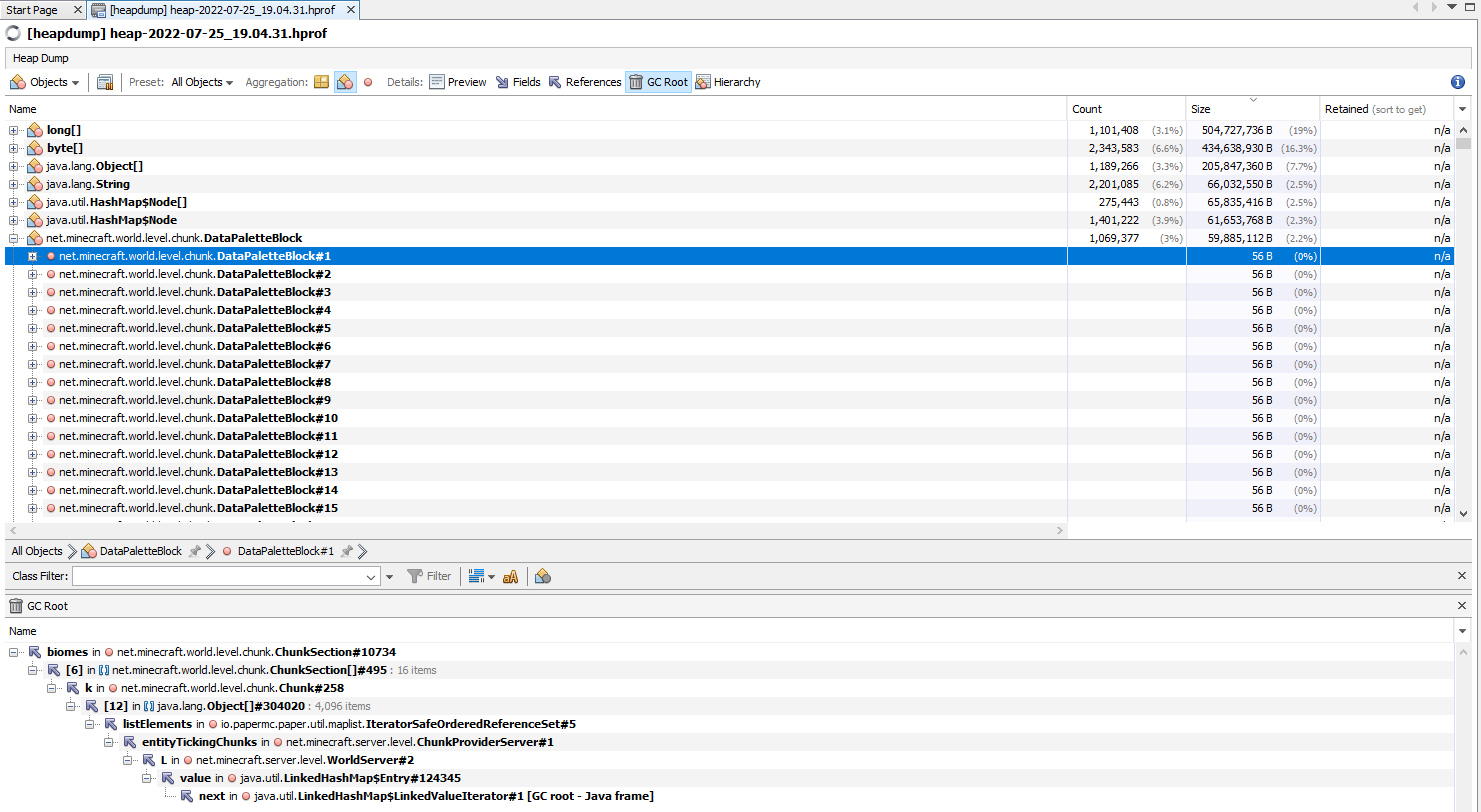The image size is (1481, 812).
Task: Click the vertical scrollbar of objects table
Action: pyautogui.click(x=1463, y=320)
